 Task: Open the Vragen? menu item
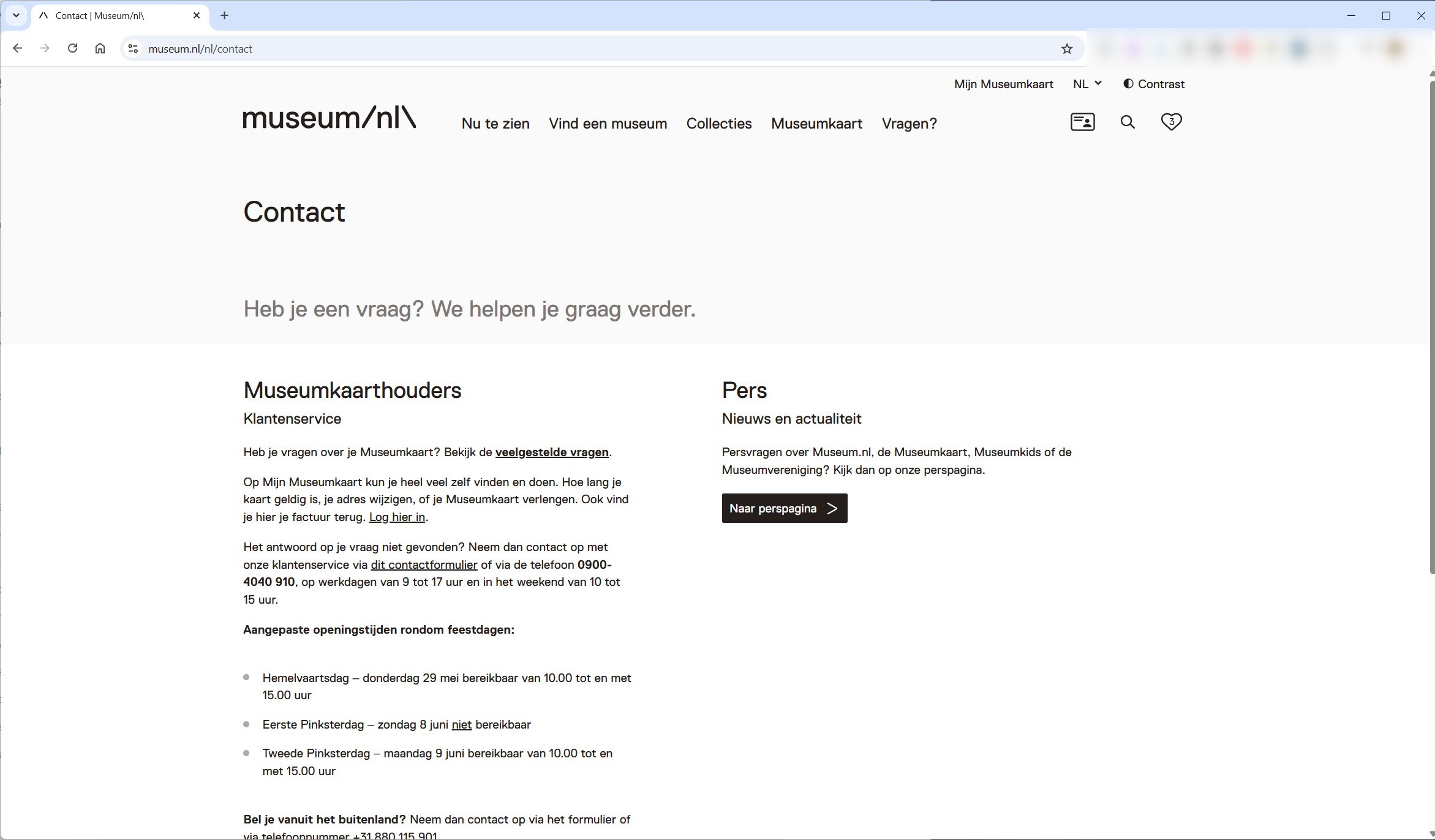tap(909, 123)
